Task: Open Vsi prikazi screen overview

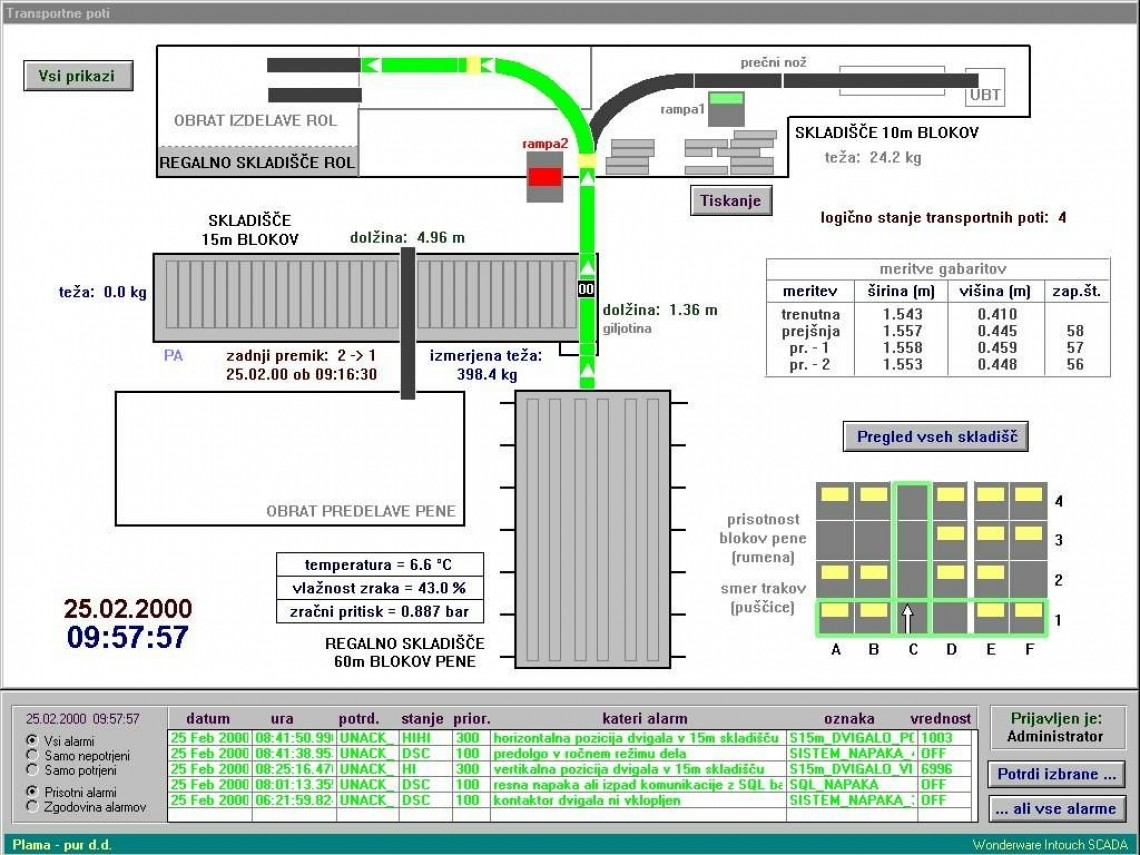Action: [x=78, y=76]
